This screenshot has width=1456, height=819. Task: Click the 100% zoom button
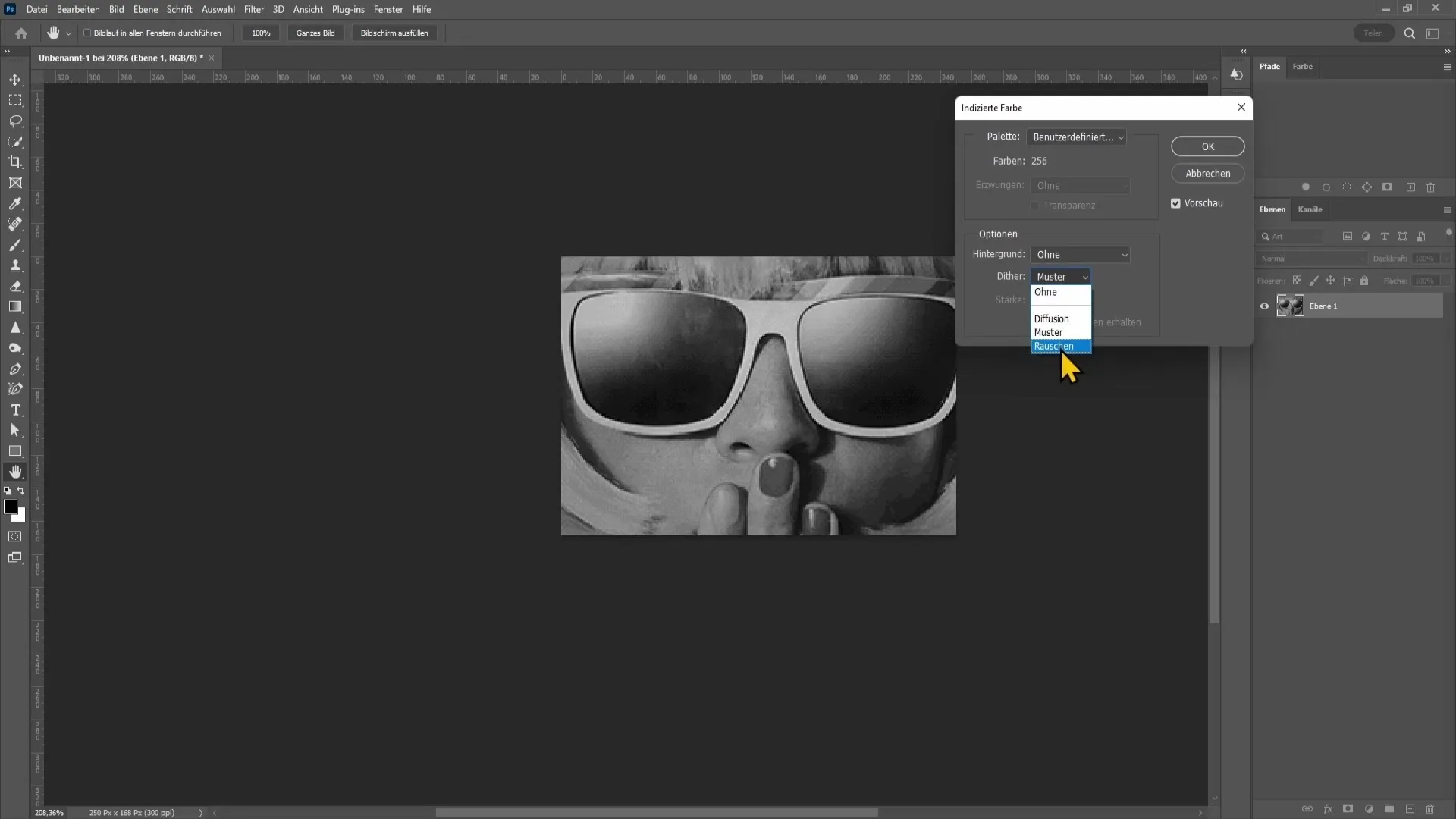(261, 33)
